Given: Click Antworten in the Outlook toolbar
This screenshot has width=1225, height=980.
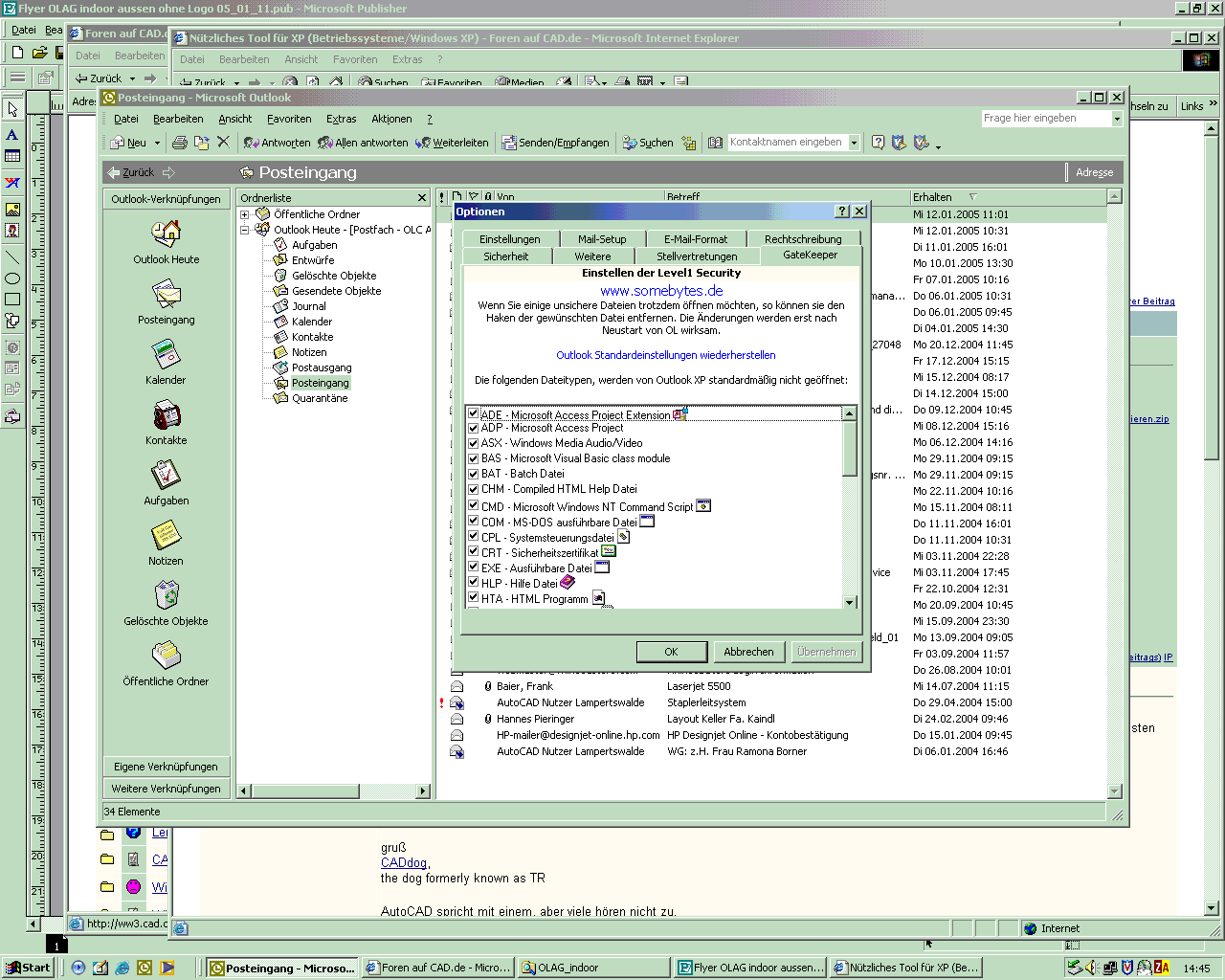Looking at the screenshot, I should 277,143.
